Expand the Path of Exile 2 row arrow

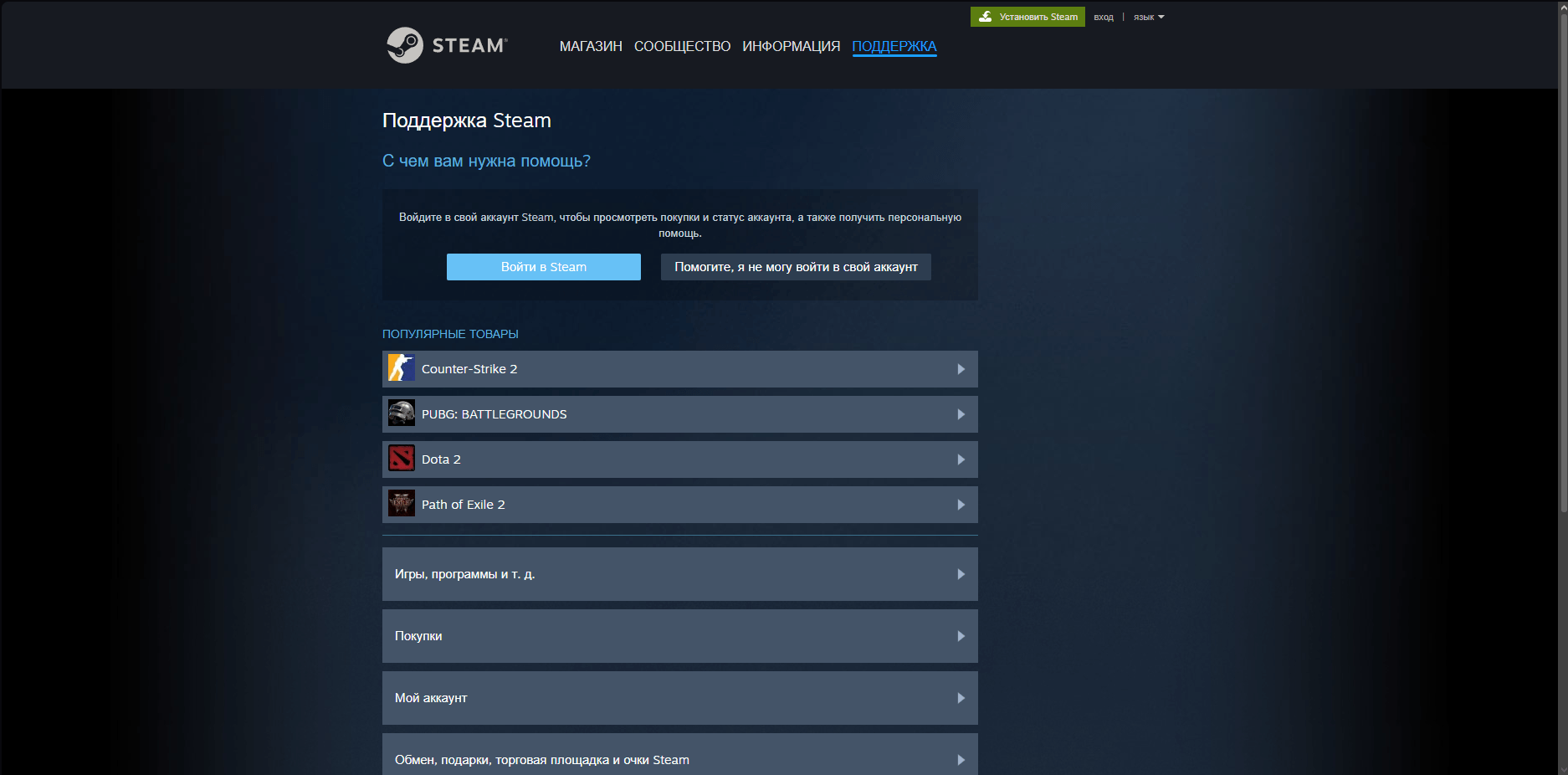point(961,505)
